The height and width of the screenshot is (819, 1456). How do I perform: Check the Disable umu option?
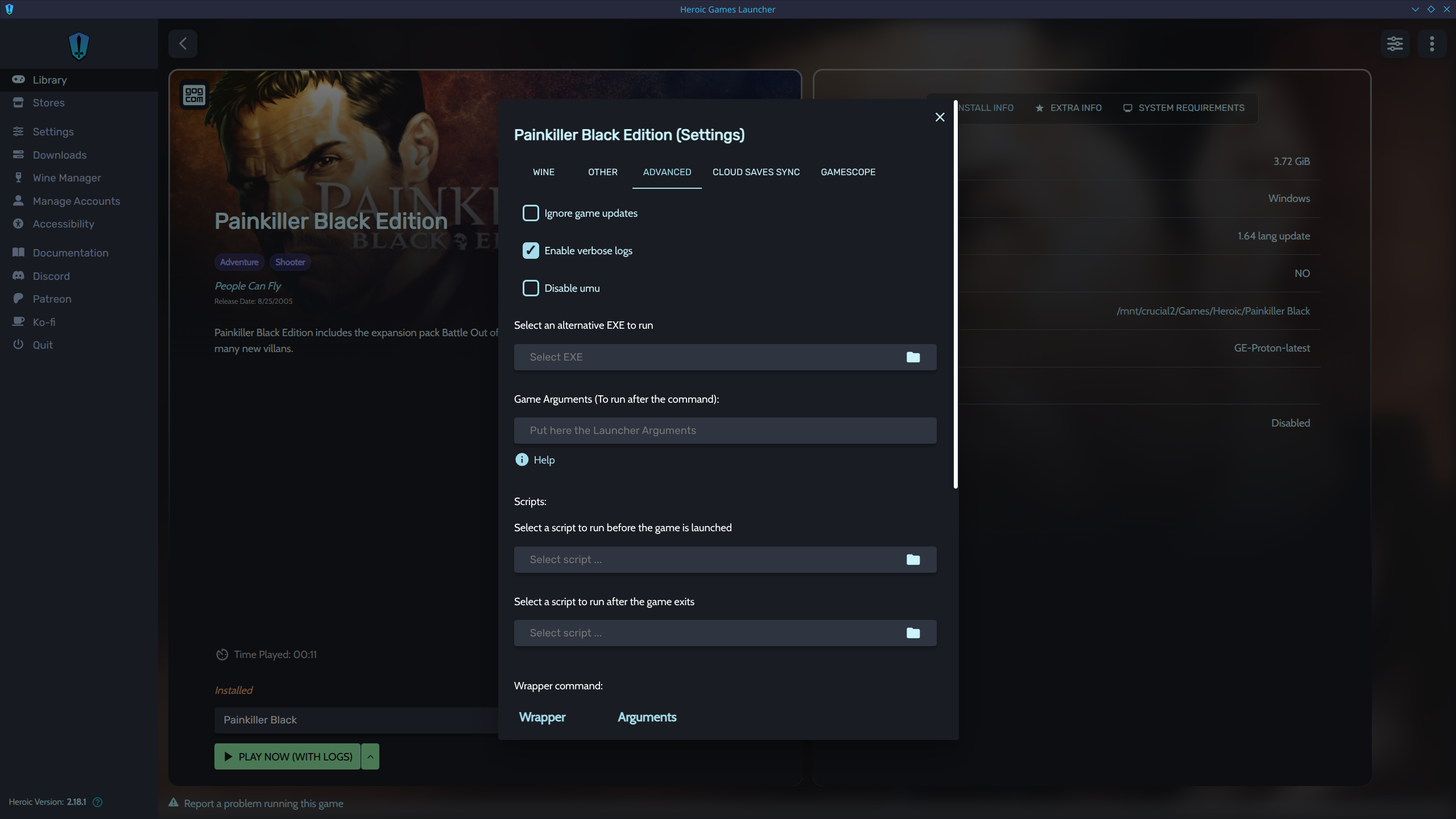(x=531, y=288)
